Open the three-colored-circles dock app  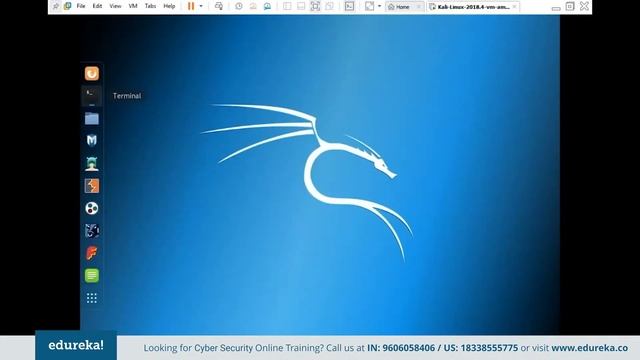click(92, 208)
